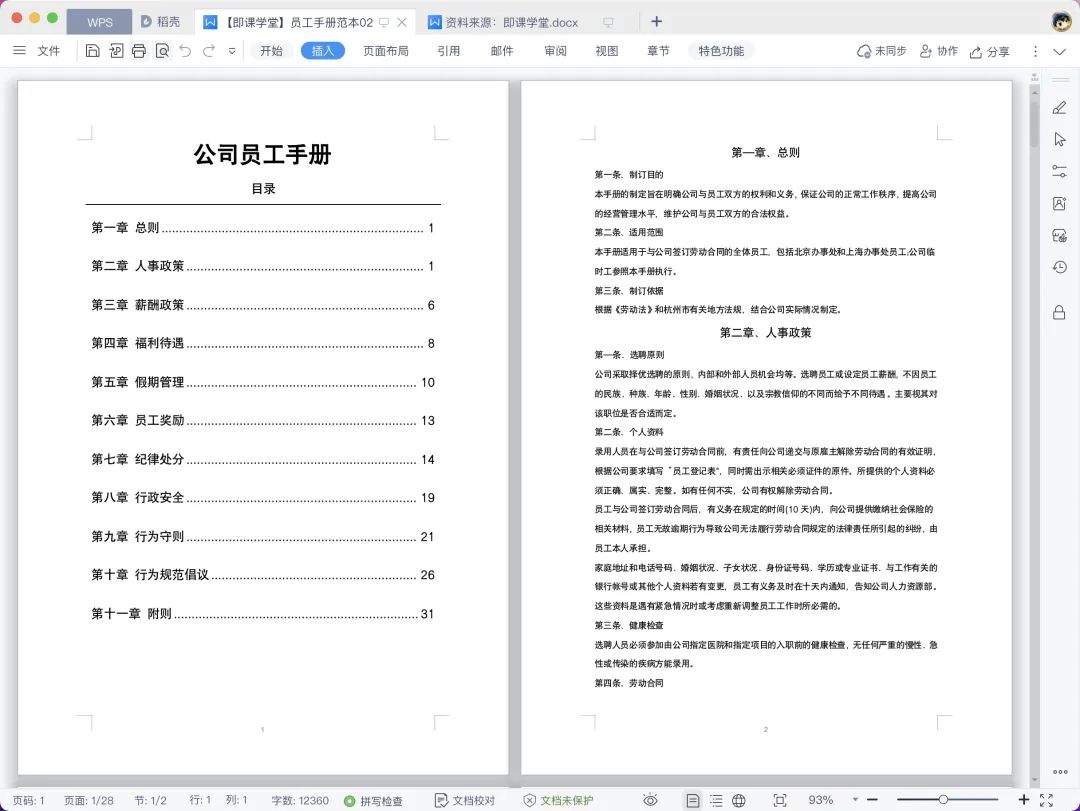Close the 员工手册范本02 document tab
1080x811 pixels.
pos(402,22)
